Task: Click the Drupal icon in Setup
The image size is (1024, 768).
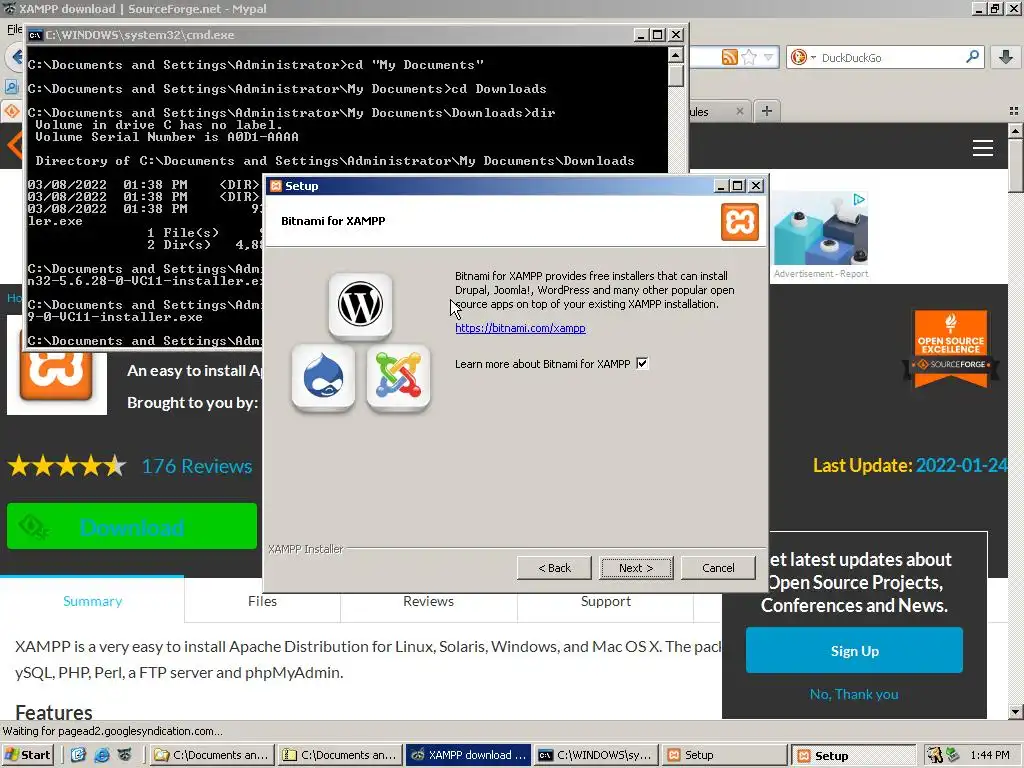Action: [323, 377]
